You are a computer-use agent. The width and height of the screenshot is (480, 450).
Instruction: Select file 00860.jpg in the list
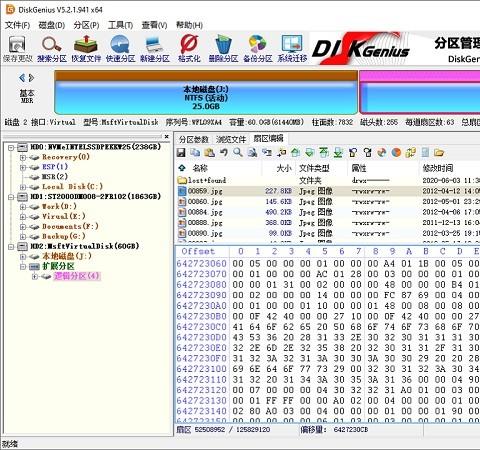328,202
